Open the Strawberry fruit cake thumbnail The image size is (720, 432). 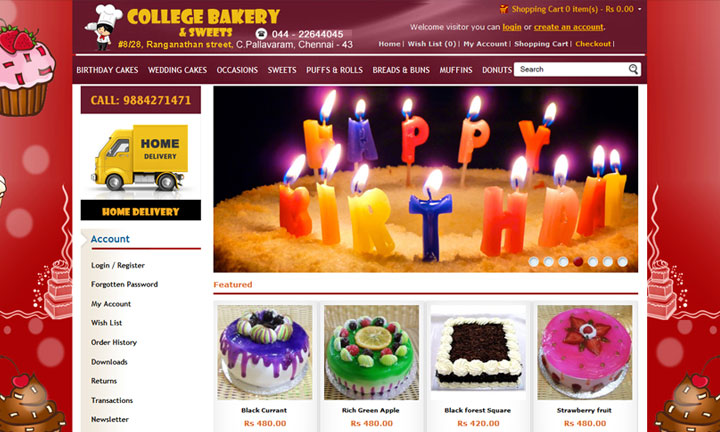pos(585,352)
